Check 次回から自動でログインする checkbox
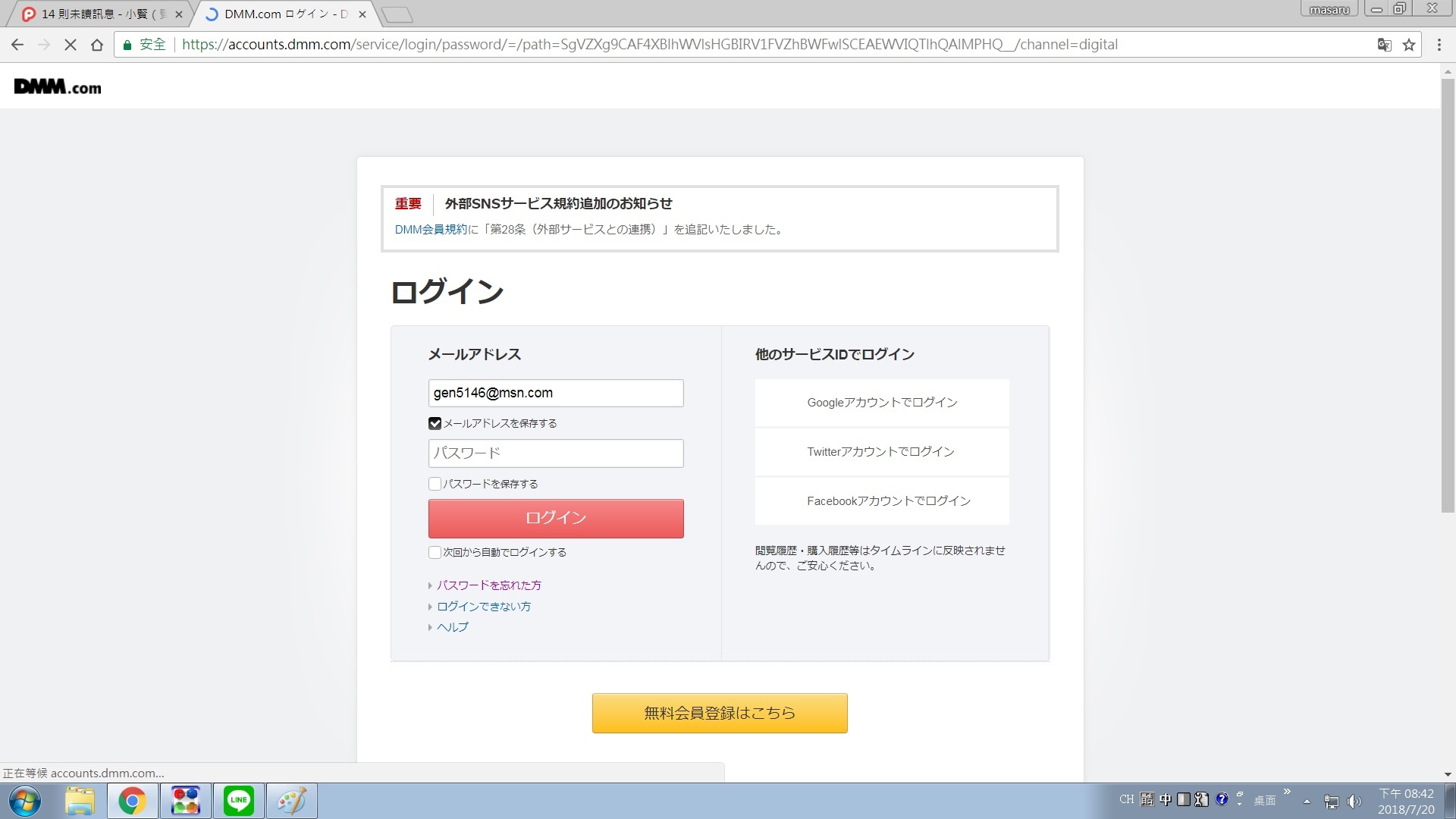 435,552
